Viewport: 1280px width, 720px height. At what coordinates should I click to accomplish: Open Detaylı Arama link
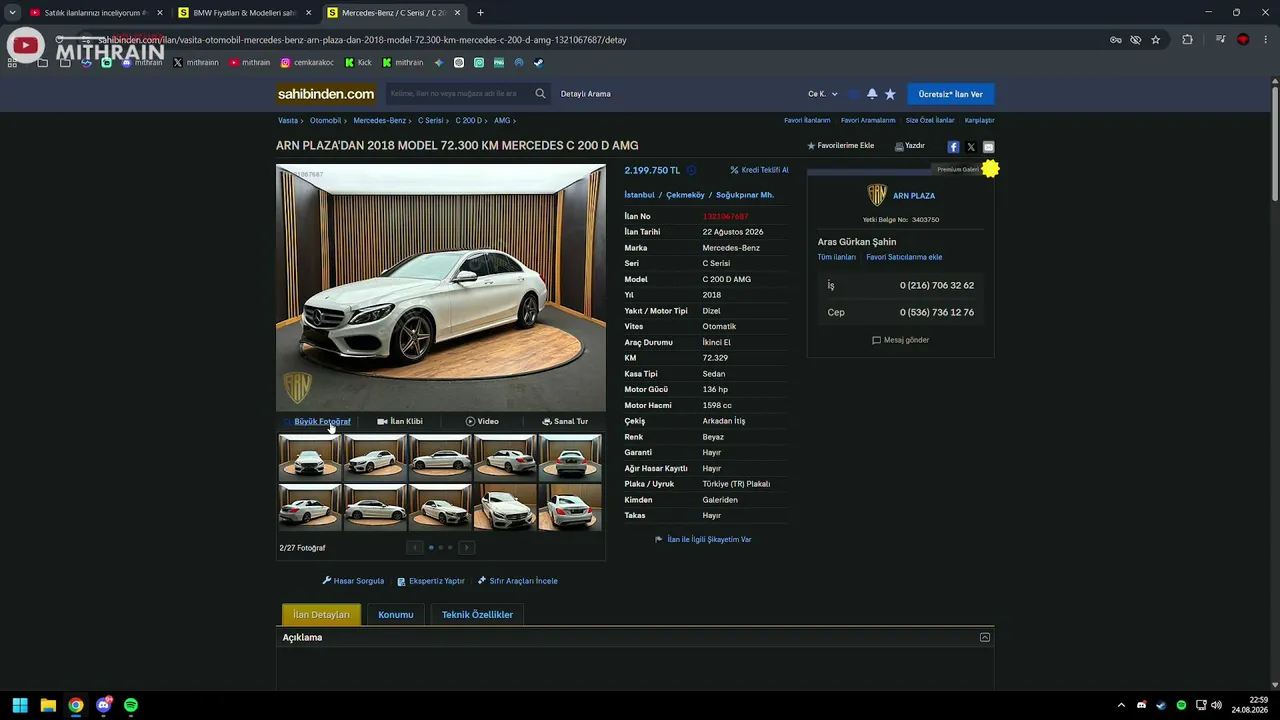tap(586, 94)
